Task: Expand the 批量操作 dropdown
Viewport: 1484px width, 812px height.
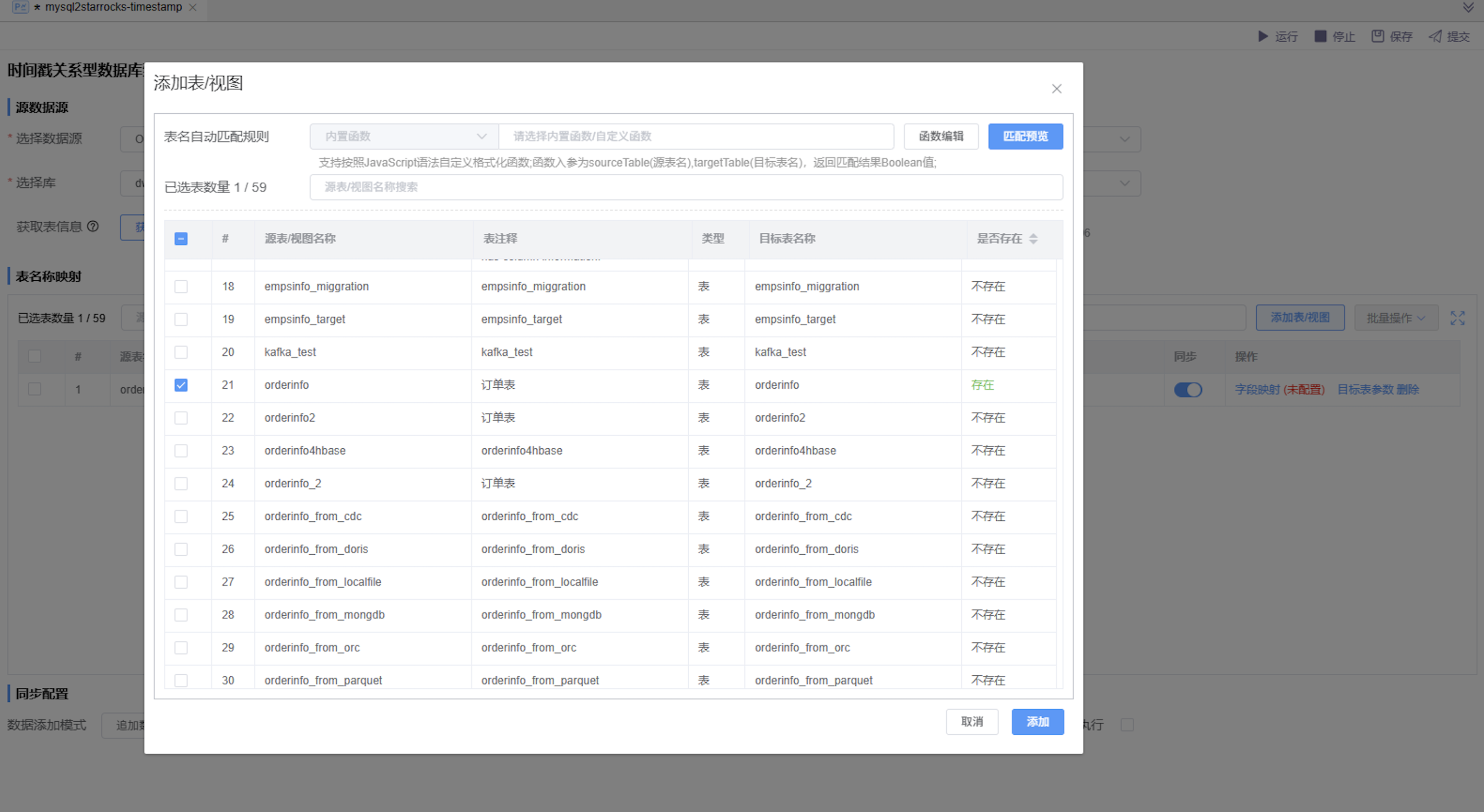Action: coord(1395,318)
